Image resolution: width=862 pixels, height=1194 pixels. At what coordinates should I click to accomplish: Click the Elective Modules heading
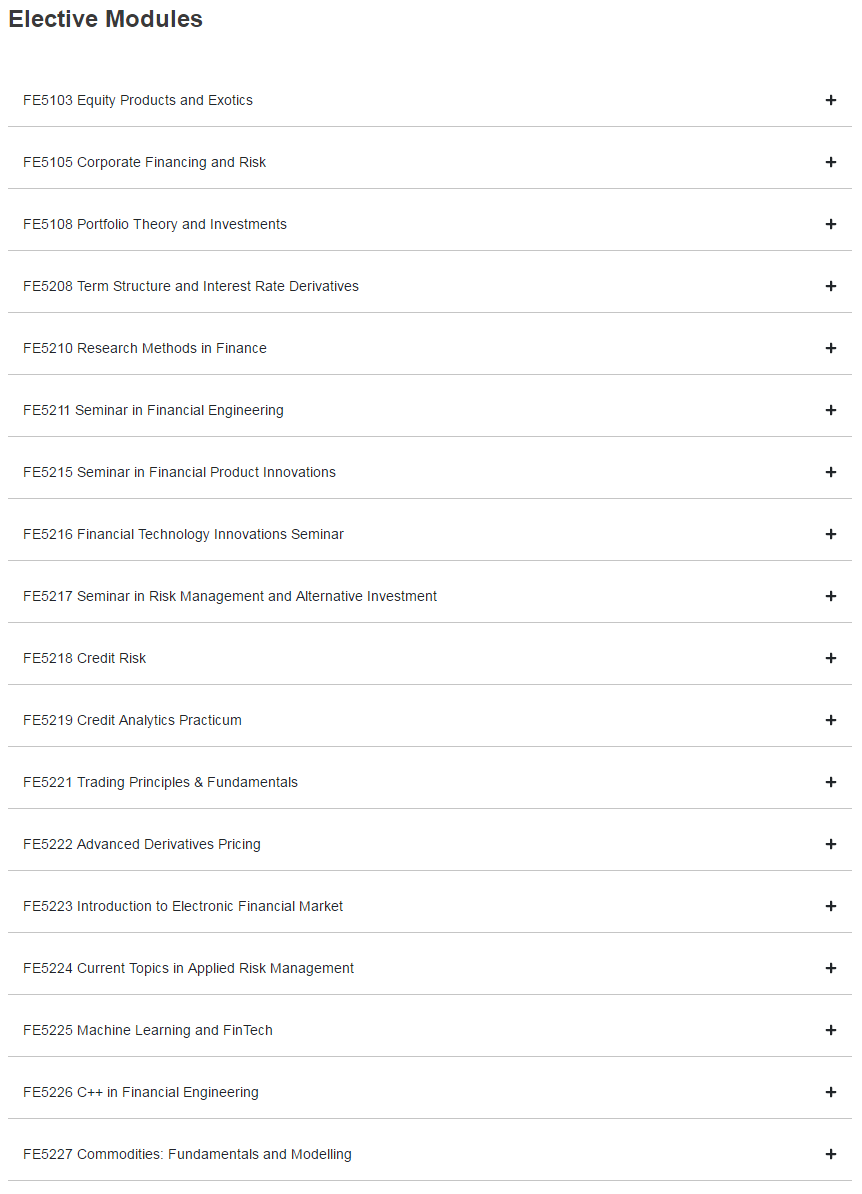click(x=106, y=19)
